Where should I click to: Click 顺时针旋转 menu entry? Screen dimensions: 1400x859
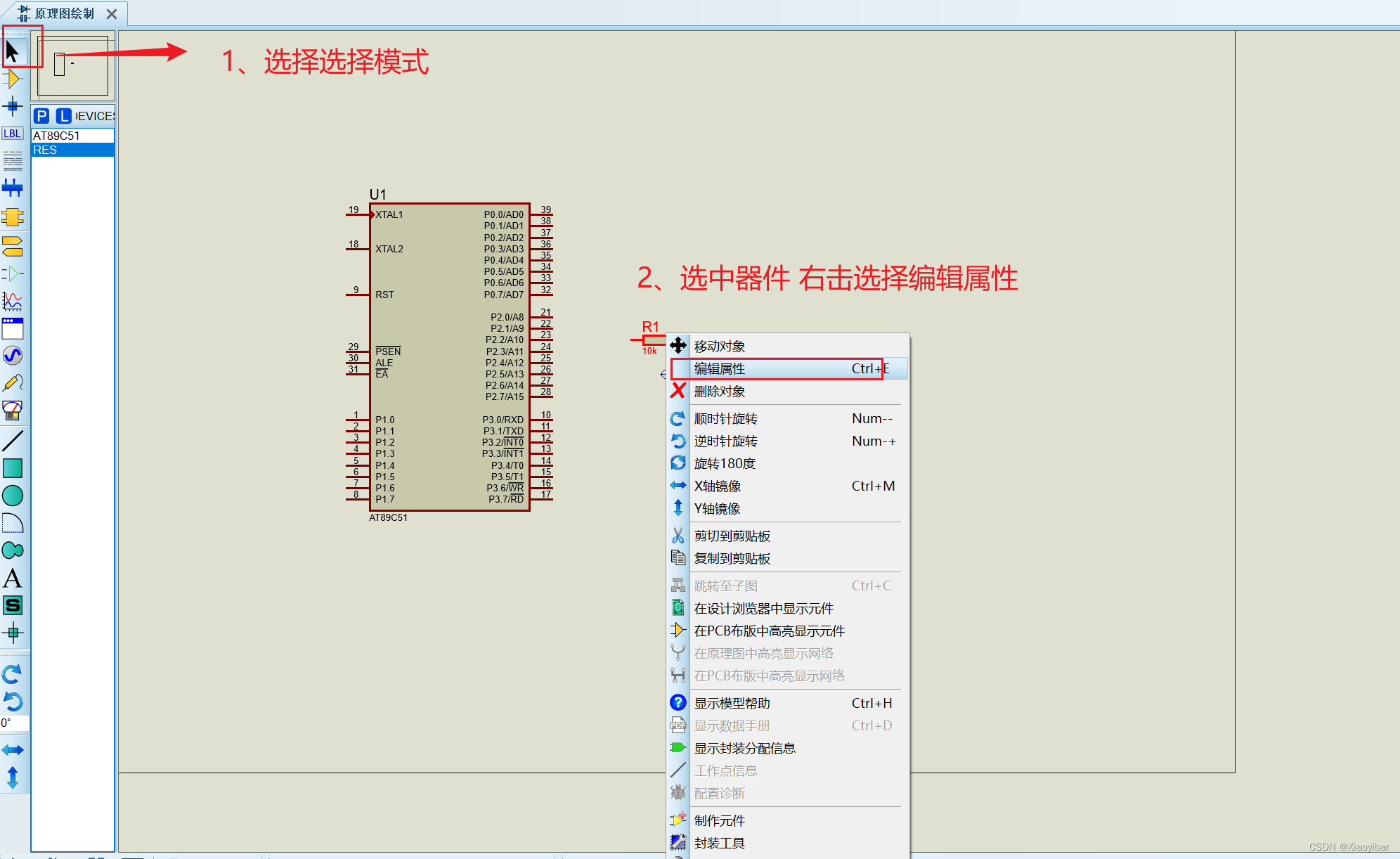pyautogui.click(x=725, y=419)
